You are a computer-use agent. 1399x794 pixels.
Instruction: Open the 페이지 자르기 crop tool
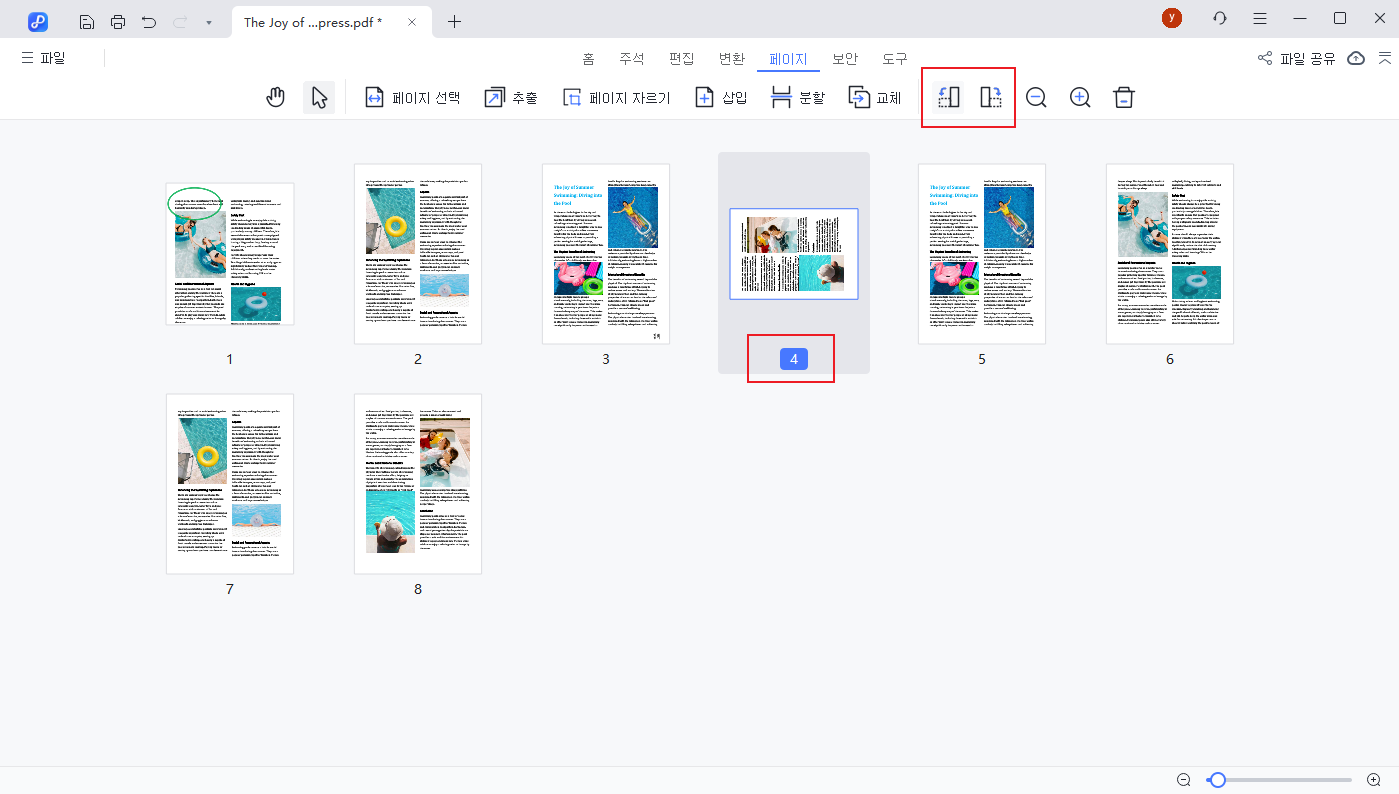(x=615, y=97)
